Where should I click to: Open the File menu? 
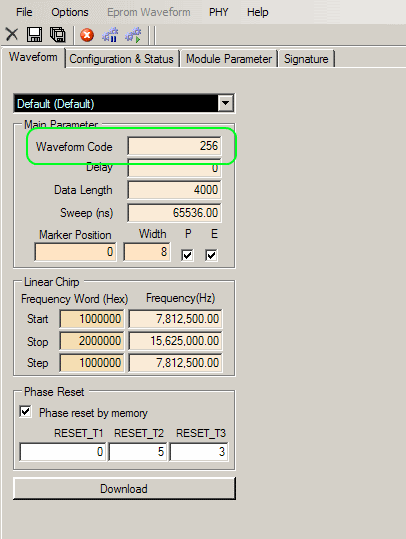24,12
